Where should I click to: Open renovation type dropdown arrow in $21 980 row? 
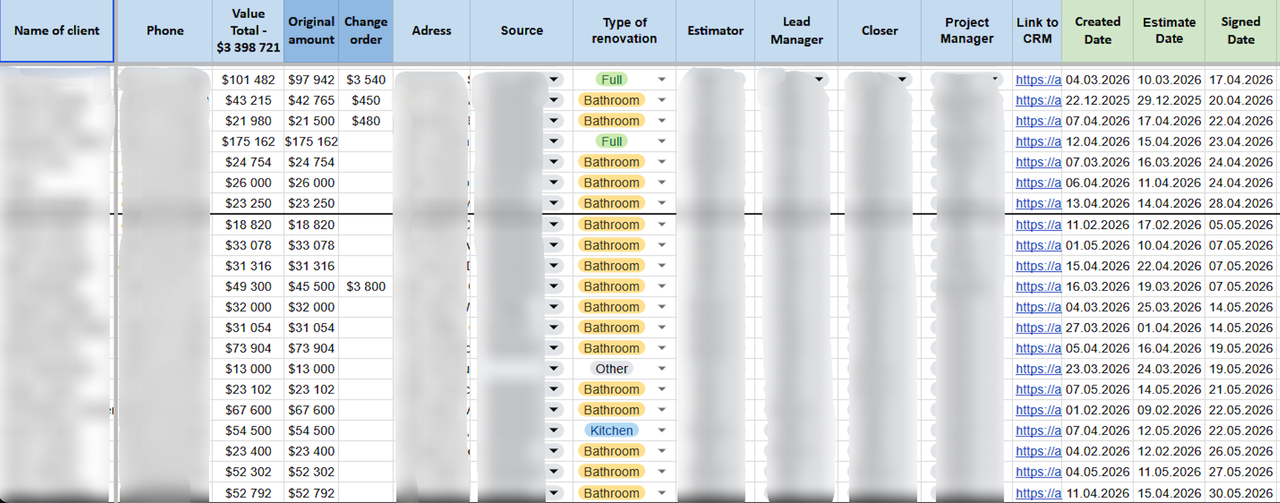(662, 121)
